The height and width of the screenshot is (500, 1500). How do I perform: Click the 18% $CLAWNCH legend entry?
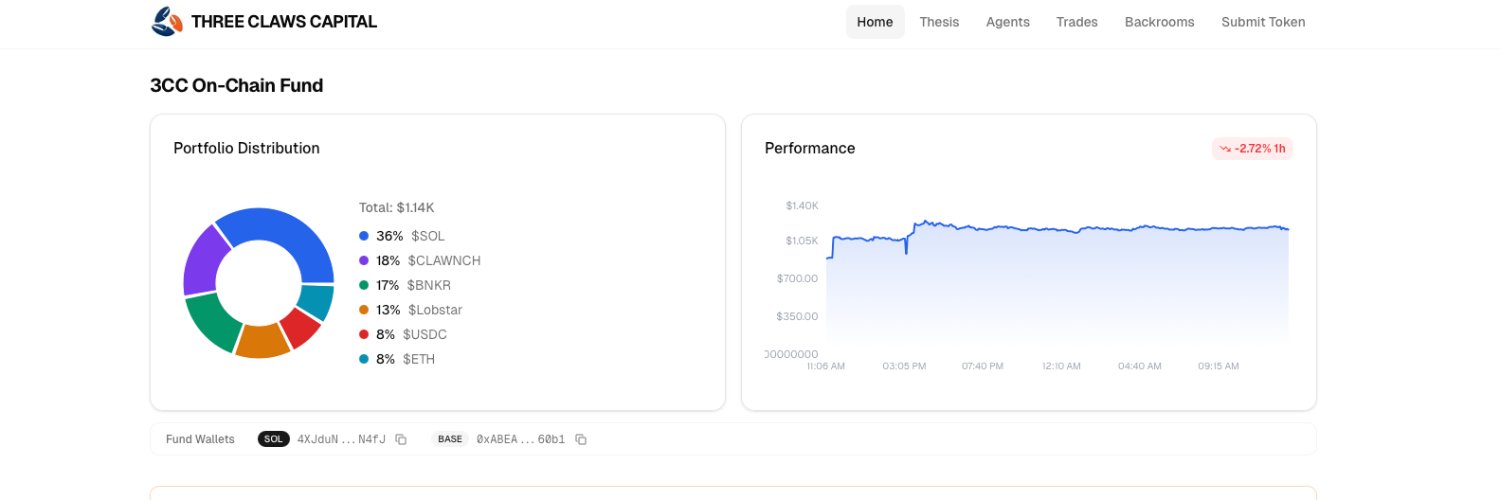(x=420, y=261)
